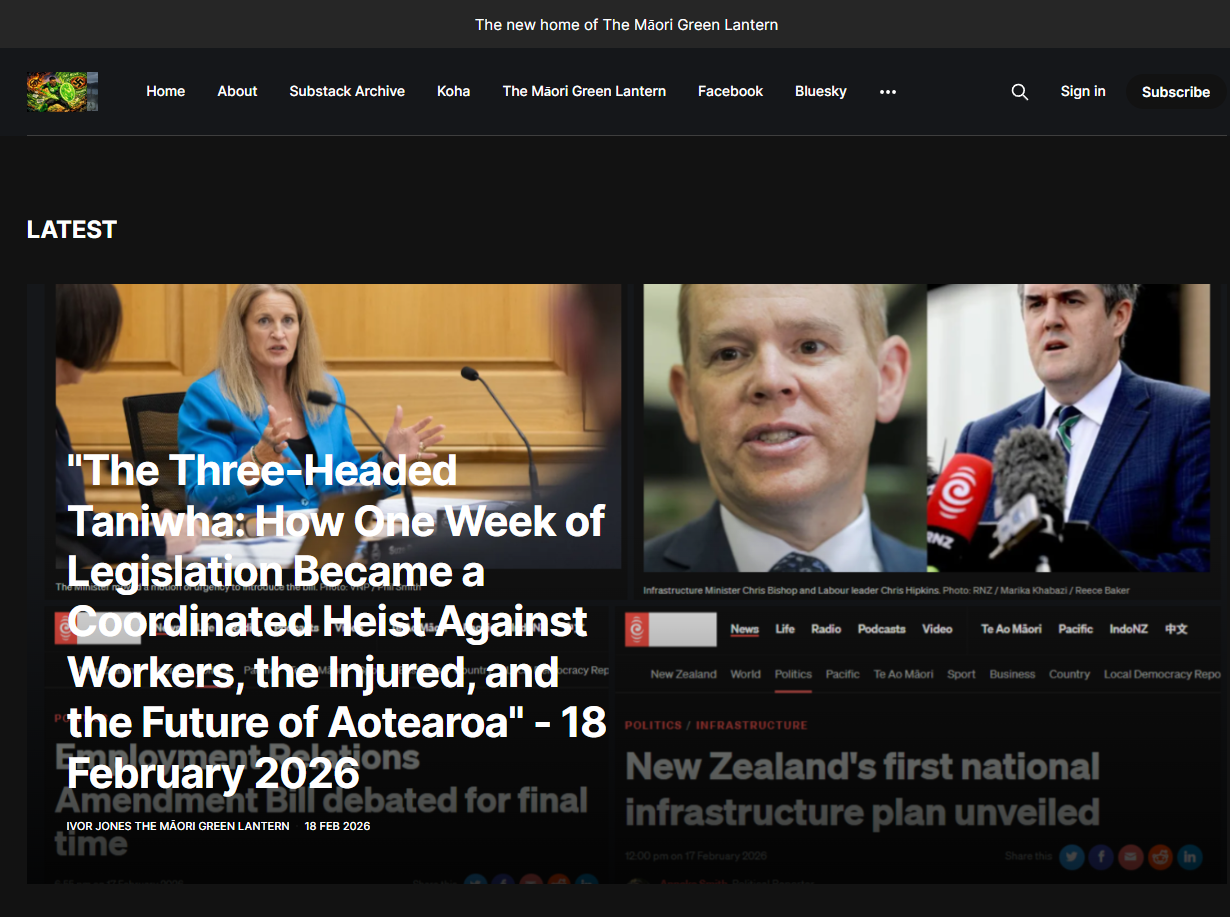Click the LATEST section heading
This screenshot has width=1230, height=917.
(72, 229)
